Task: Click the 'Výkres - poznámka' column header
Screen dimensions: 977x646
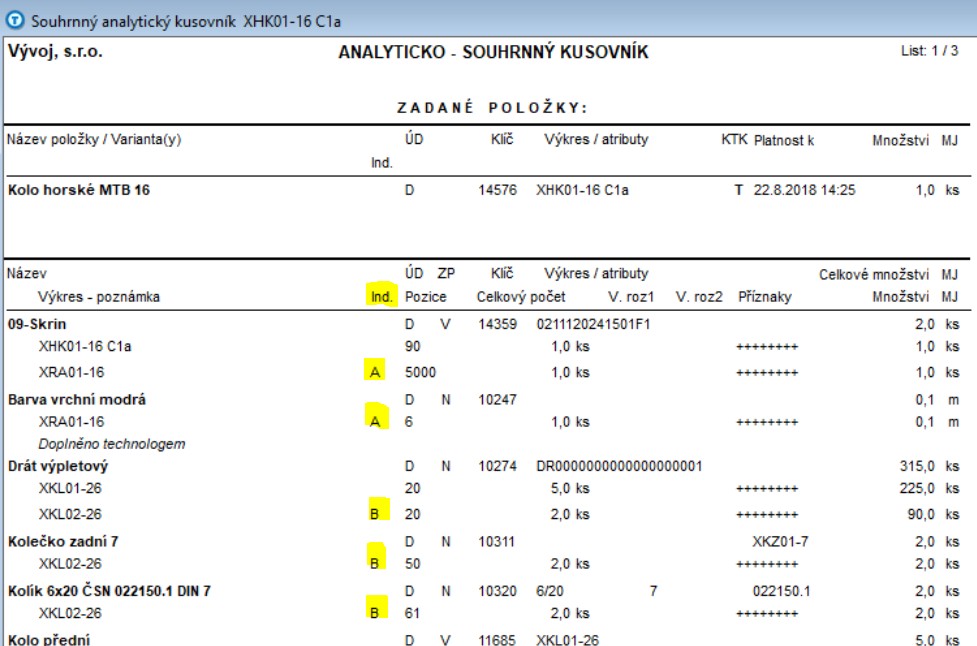Action: pyautogui.click(x=99, y=297)
